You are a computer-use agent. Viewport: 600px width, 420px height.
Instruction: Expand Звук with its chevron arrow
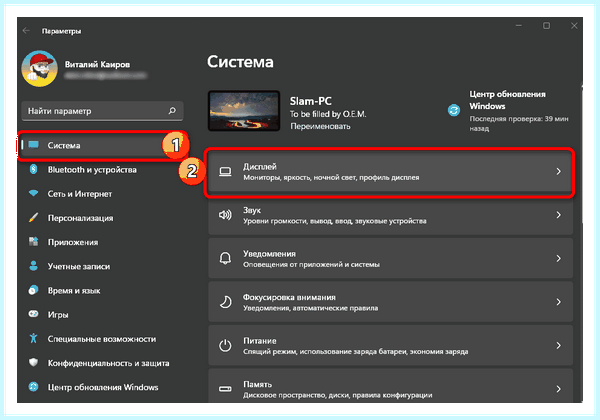click(x=559, y=215)
